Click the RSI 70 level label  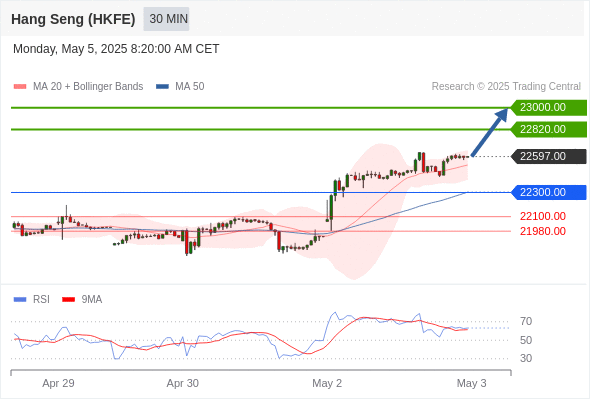click(x=526, y=322)
